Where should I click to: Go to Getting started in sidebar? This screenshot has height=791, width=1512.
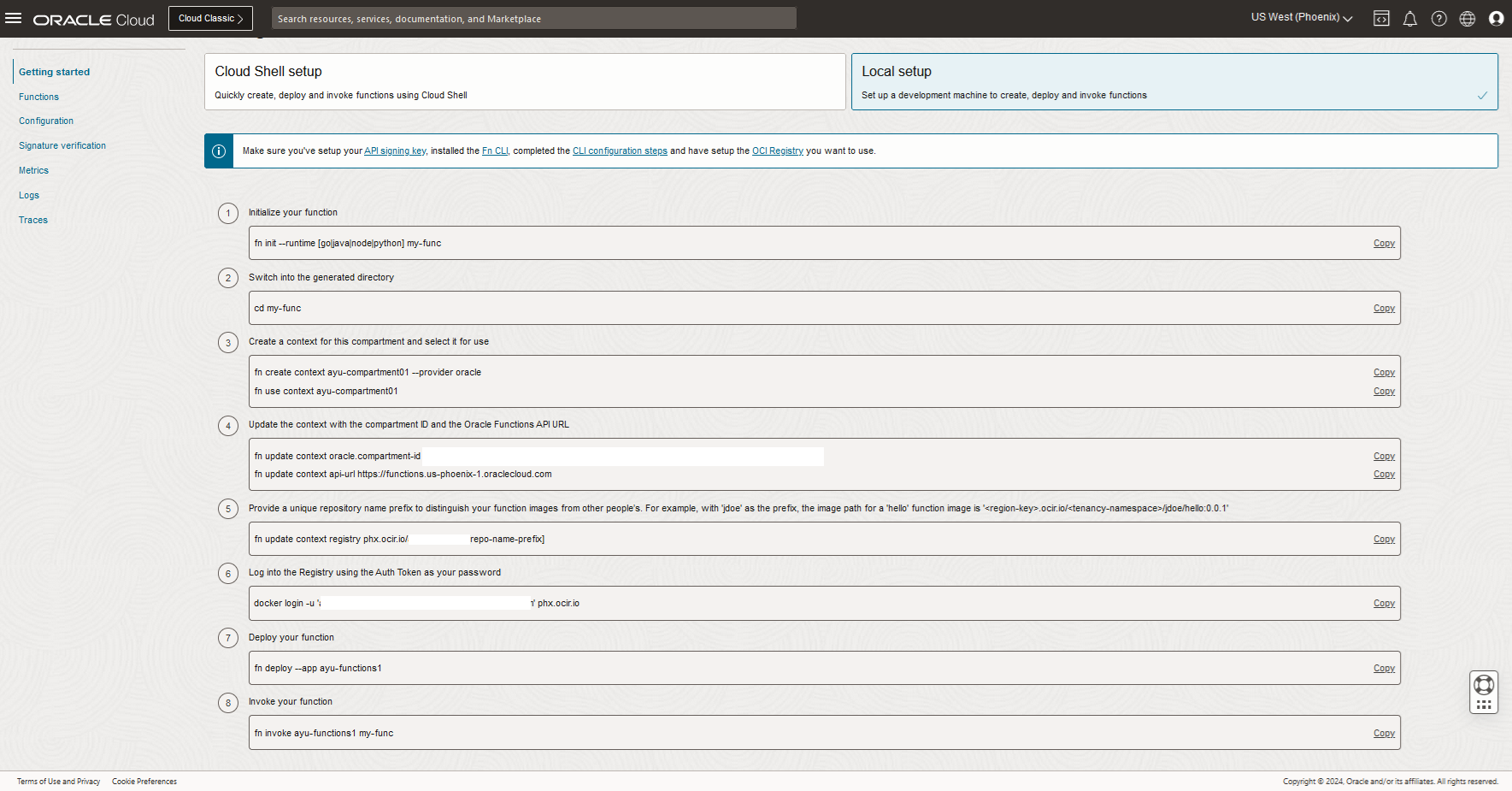point(55,73)
